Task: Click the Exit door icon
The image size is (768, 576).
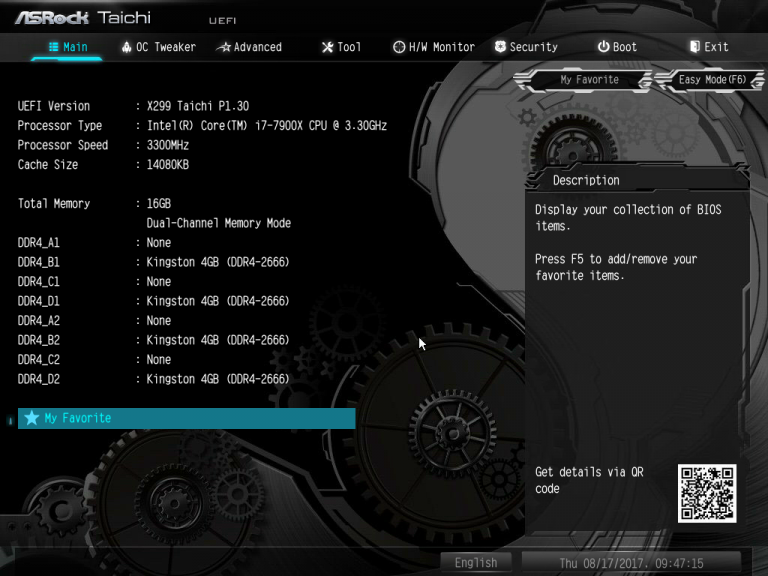Action: click(x=695, y=47)
